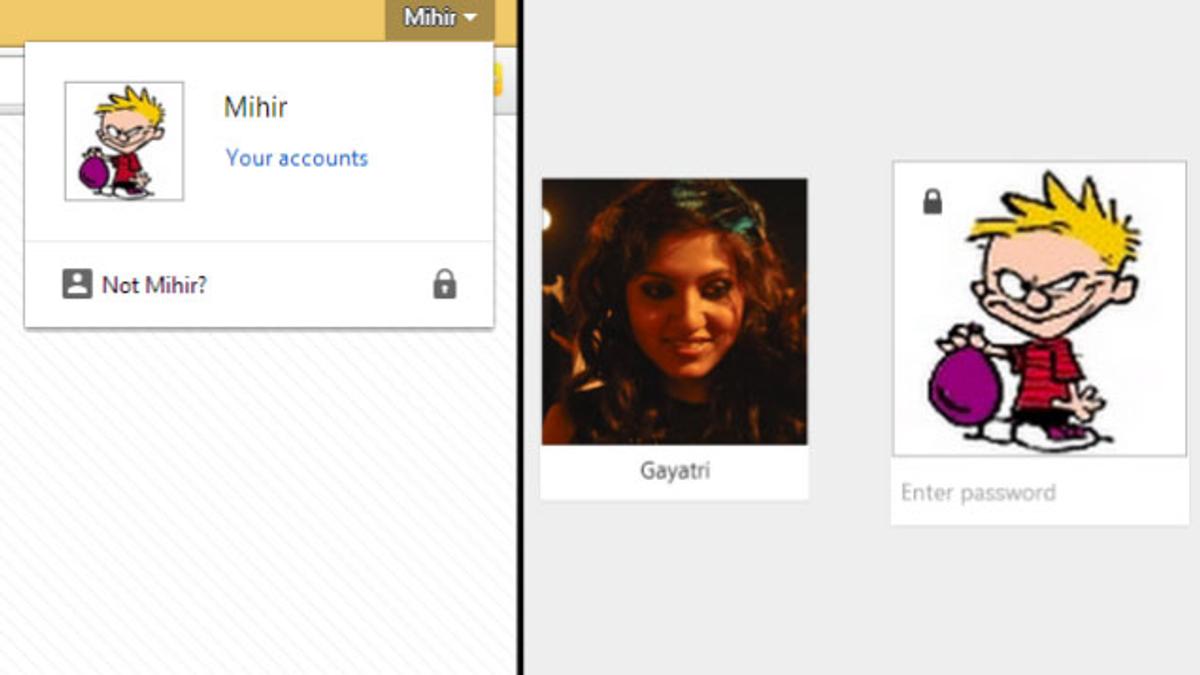
Task: Choose the Not Mihir? option
Action: (154, 285)
